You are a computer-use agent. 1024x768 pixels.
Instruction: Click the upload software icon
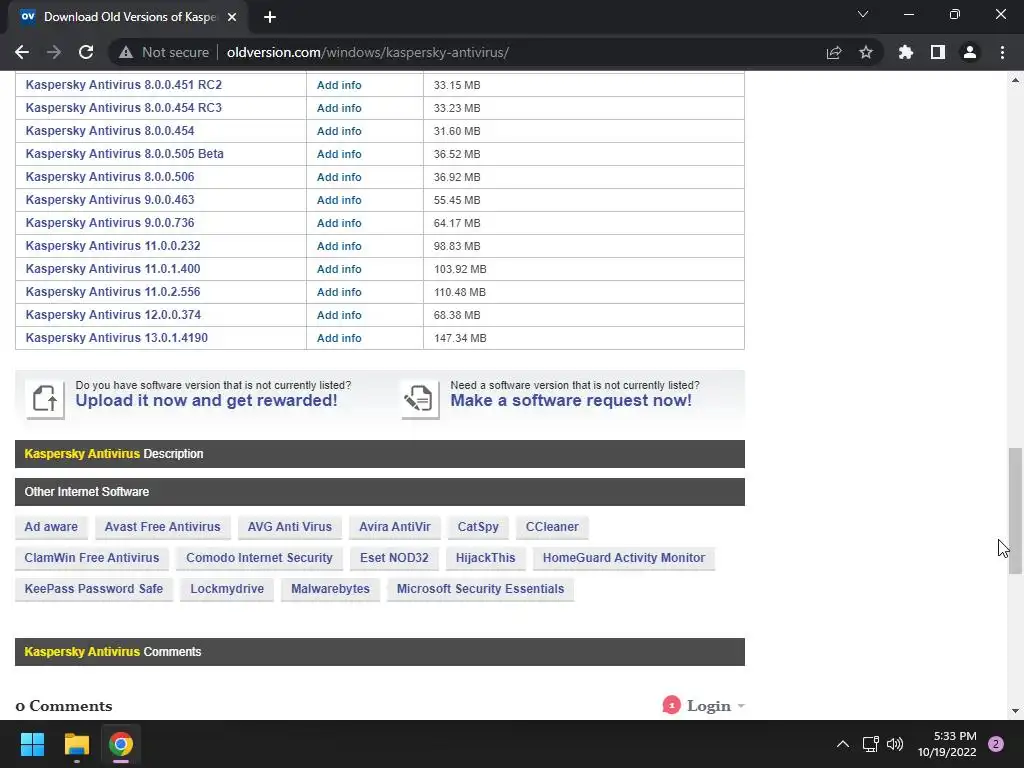[45, 398]
